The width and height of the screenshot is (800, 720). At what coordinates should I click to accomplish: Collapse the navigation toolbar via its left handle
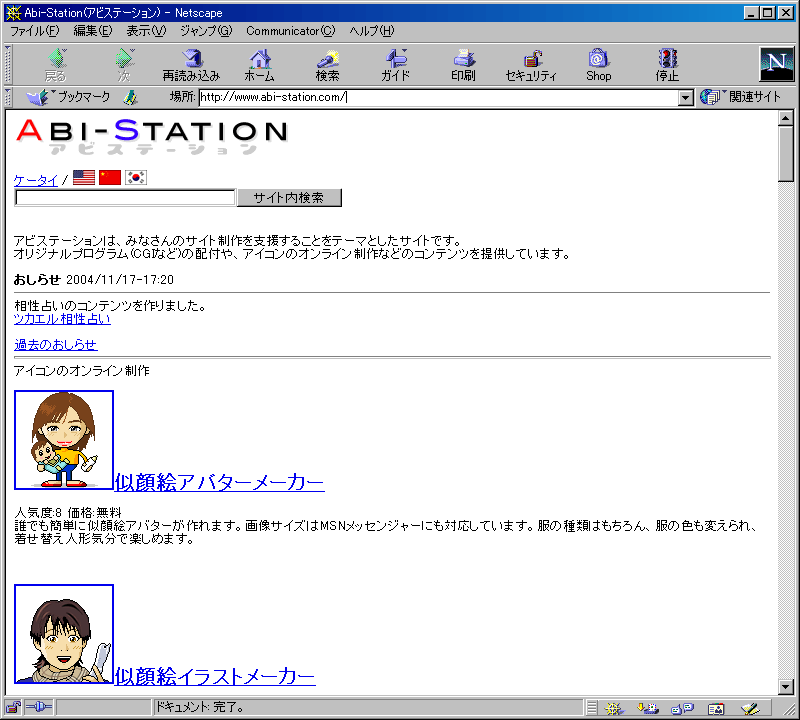tap(8, 65)
